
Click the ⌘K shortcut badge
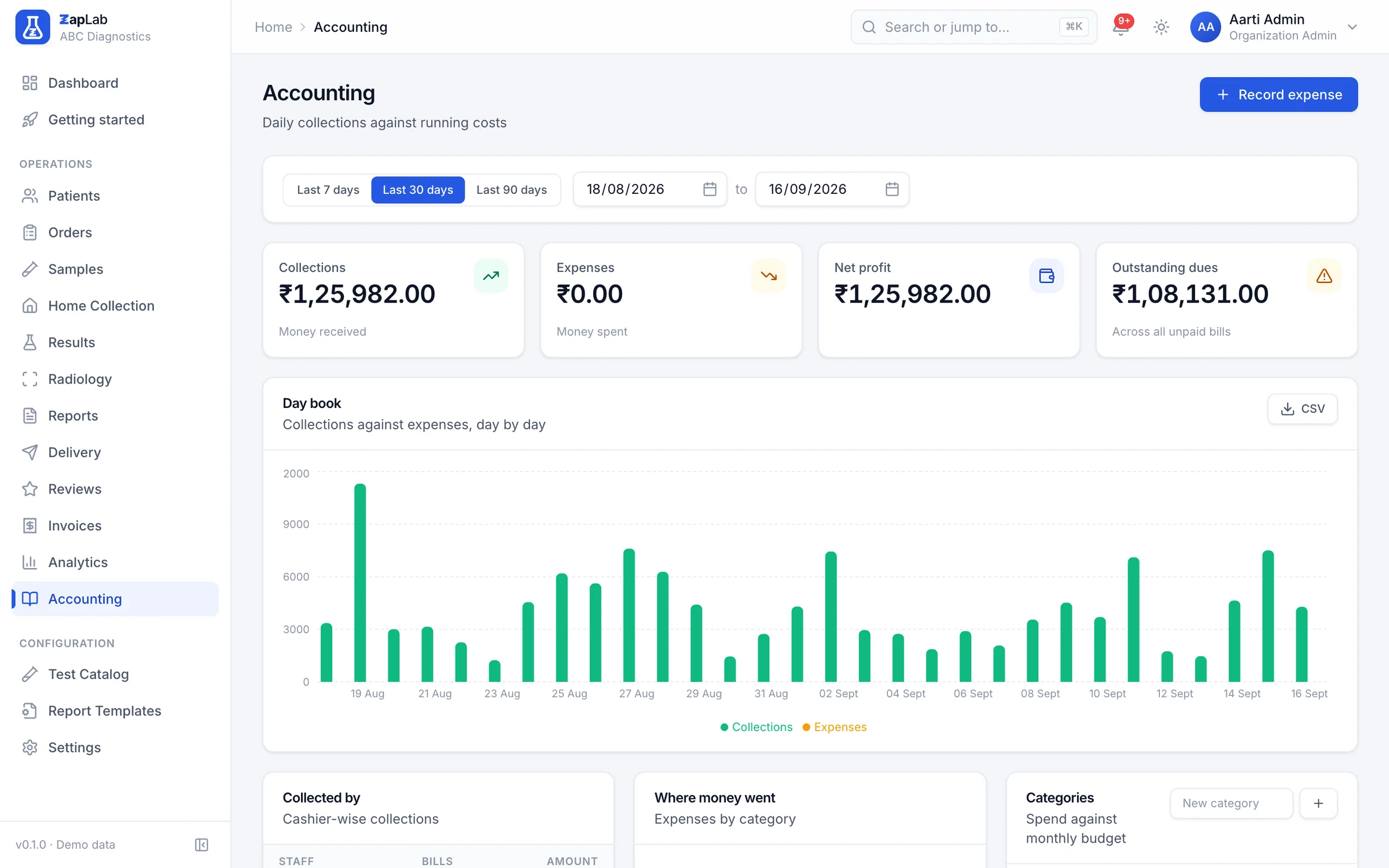pos(1074,27)
